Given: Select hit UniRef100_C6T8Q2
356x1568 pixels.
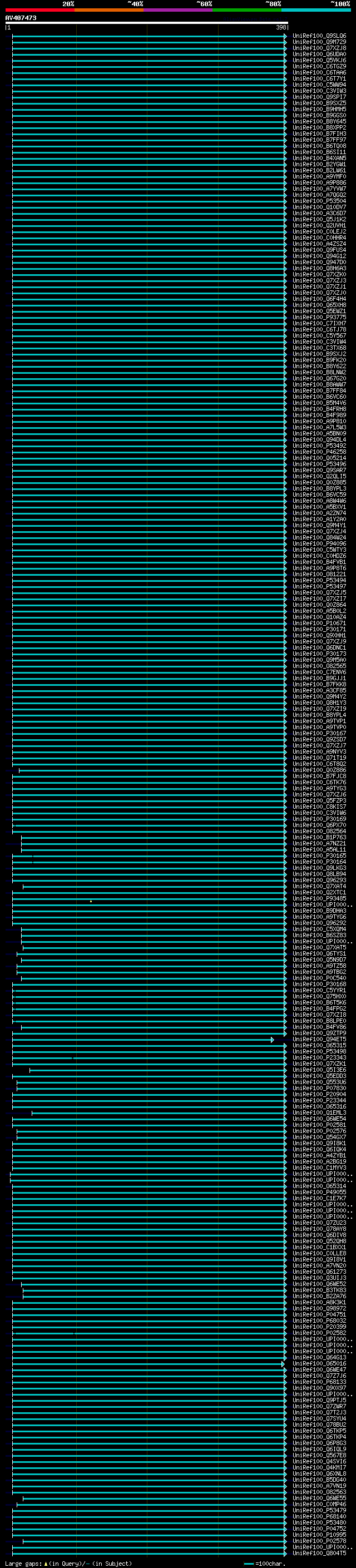Looking at the screenshot, I should [319, 764].
